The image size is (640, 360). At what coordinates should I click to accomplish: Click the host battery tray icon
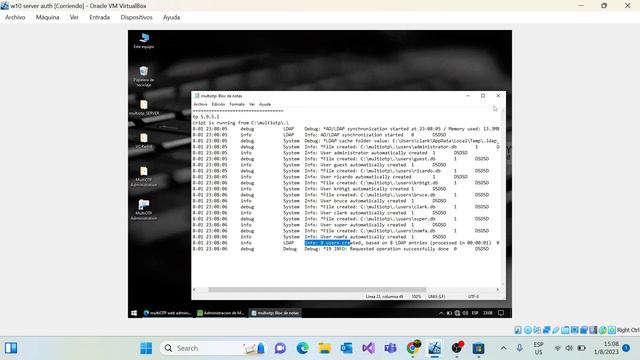point(582,348)
